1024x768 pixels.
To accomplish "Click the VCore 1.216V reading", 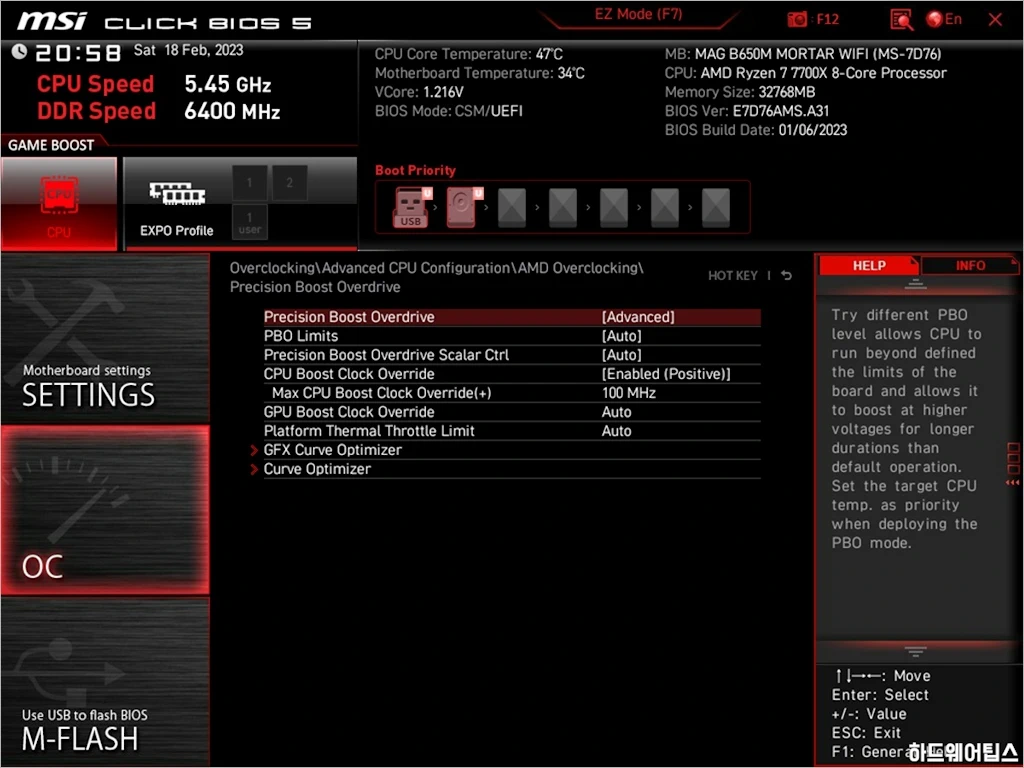I will (x=419, y=92).
